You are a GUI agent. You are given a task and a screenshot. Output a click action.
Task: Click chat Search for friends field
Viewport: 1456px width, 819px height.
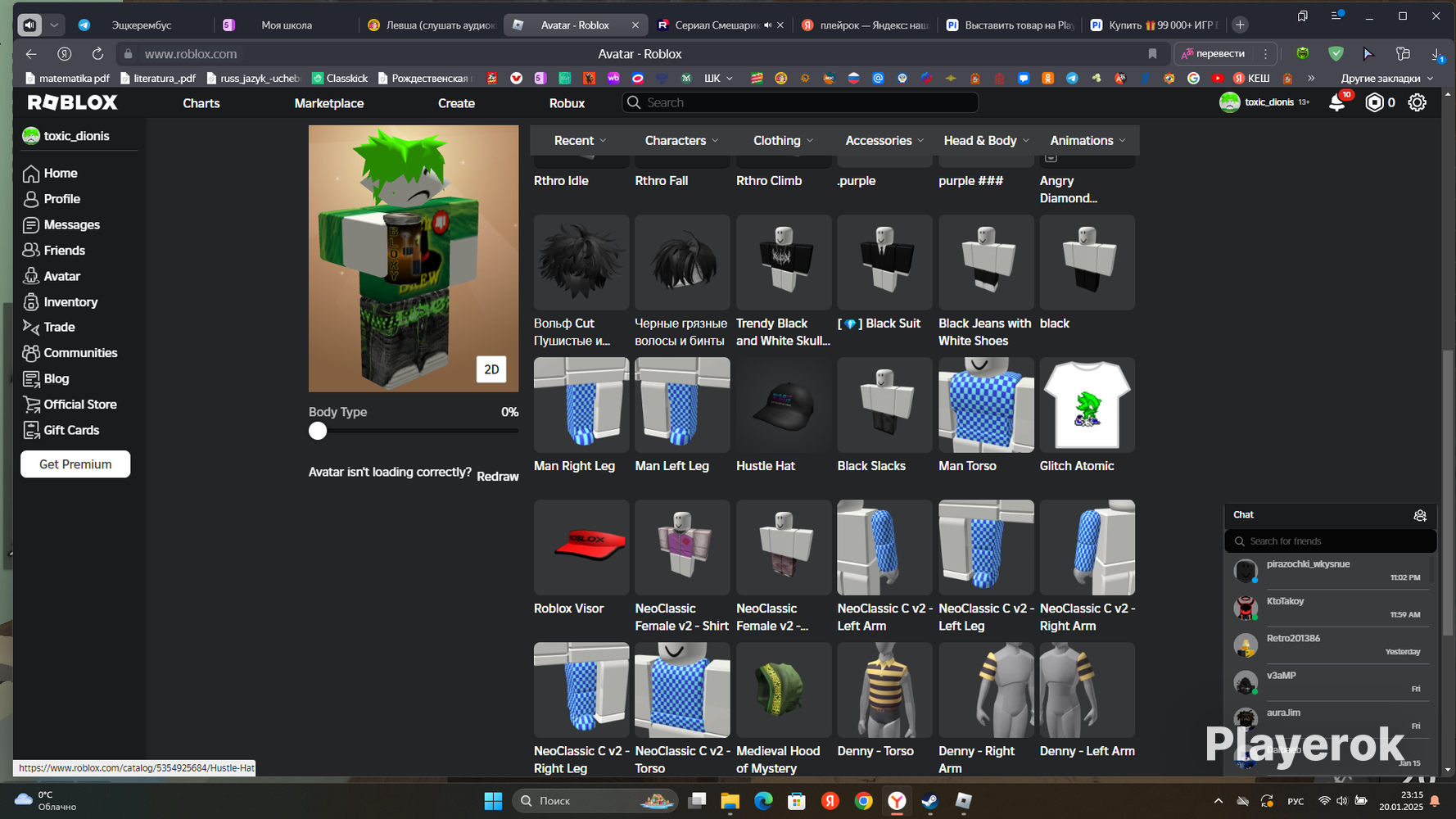[x=1331, y=541]
